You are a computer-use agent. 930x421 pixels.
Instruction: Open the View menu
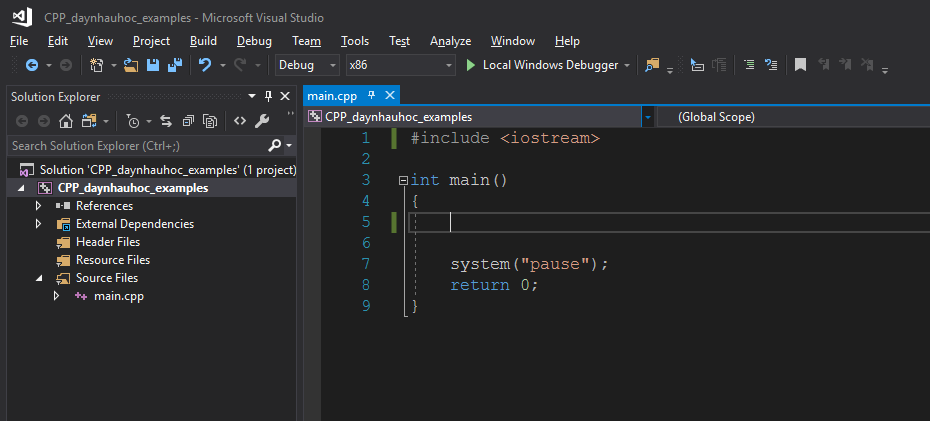(x=100, y=41)
